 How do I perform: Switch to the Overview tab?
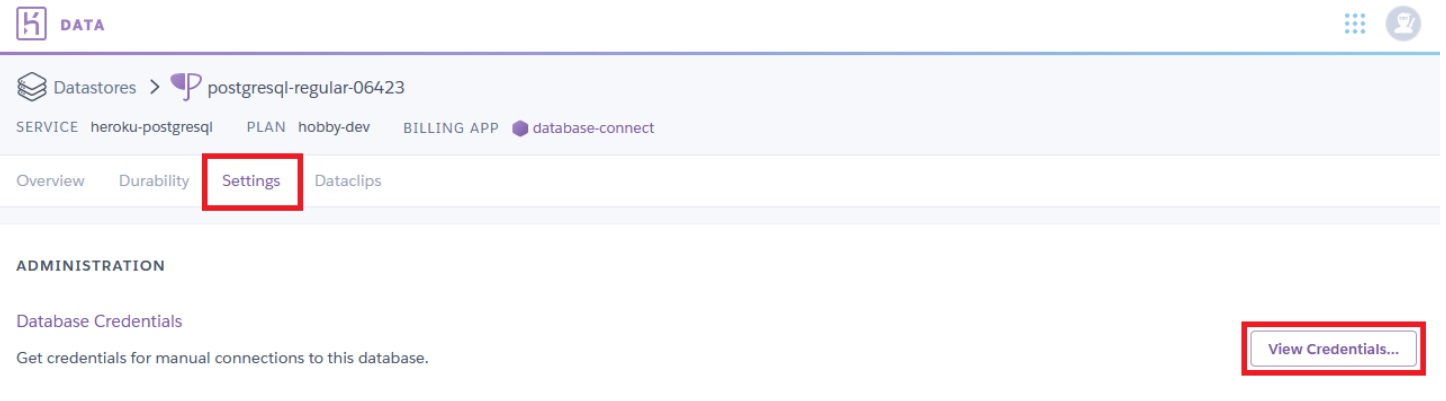click(51, 181)
